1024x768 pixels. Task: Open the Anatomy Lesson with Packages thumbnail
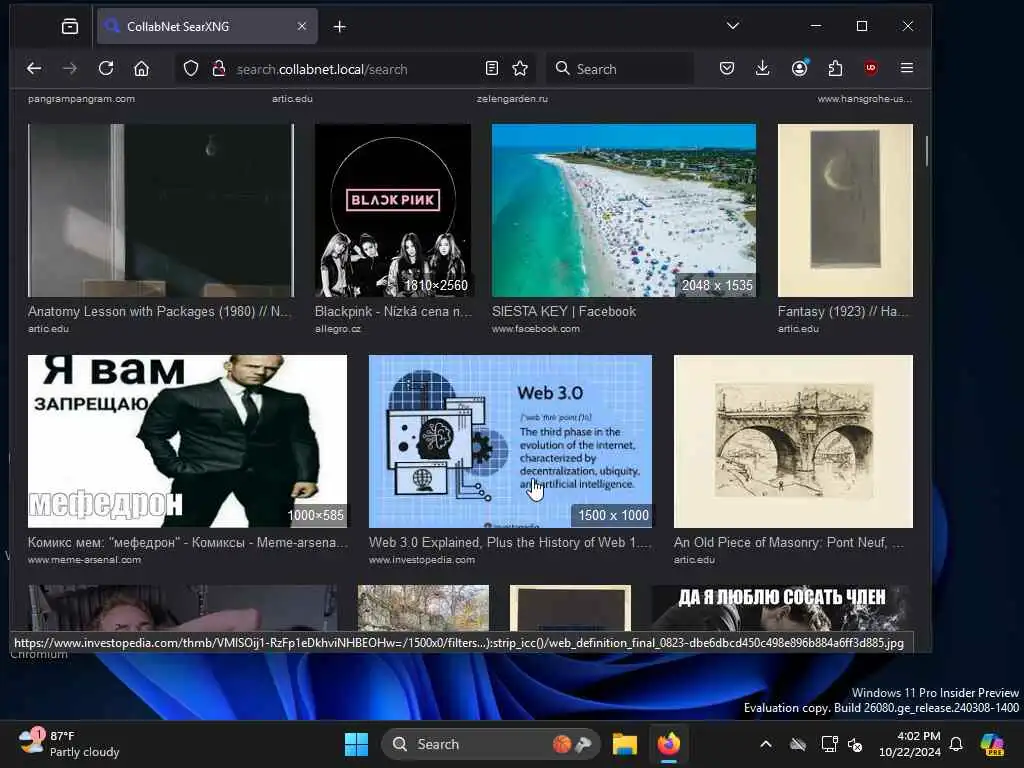(x=161, y=210)
